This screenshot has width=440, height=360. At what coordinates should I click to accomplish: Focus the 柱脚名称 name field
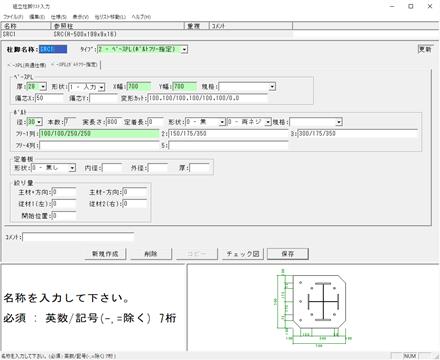point(53,49)
